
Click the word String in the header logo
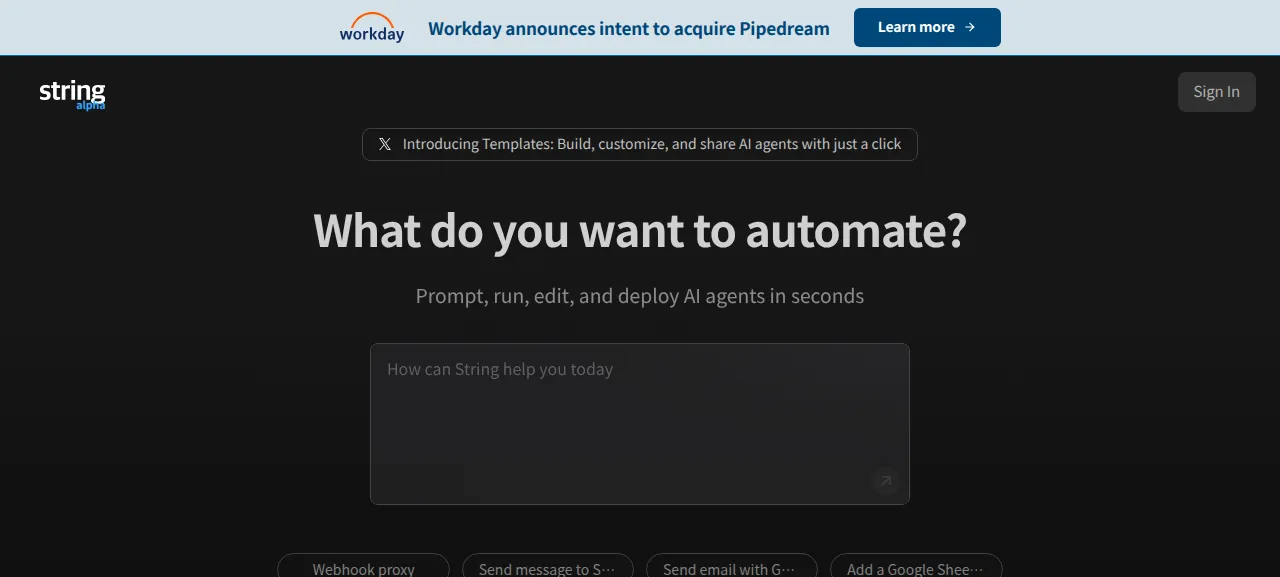[72, 91]
